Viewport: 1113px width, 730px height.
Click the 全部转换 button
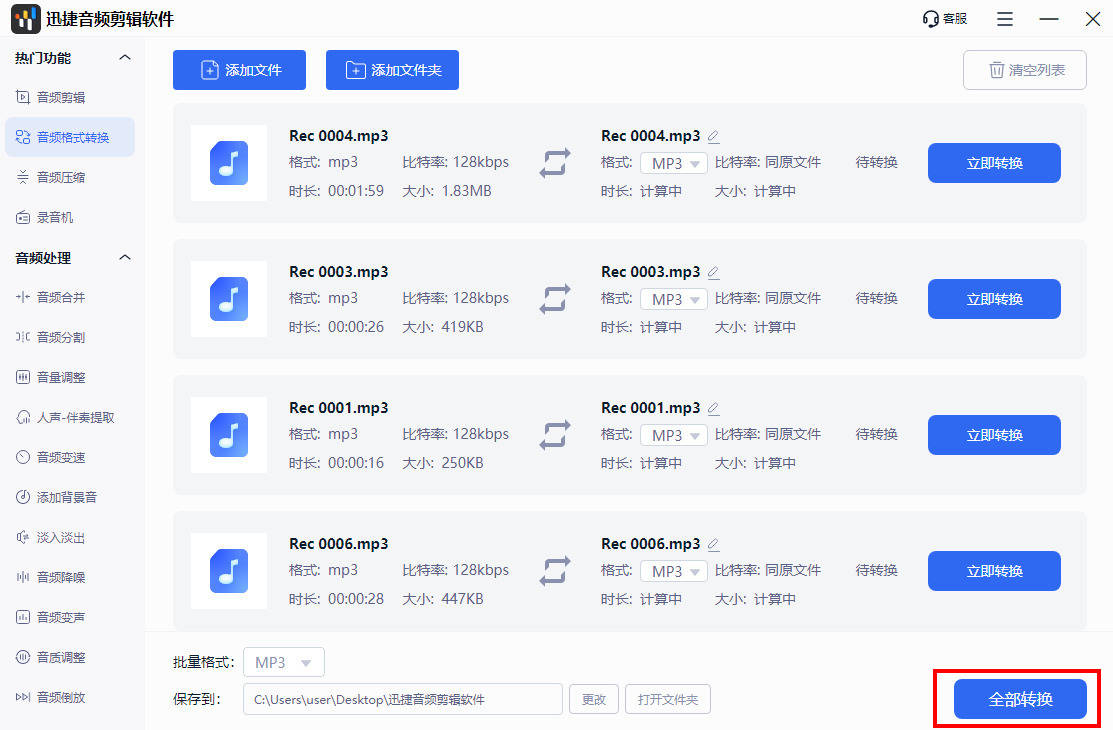[x=1020, y=699]
